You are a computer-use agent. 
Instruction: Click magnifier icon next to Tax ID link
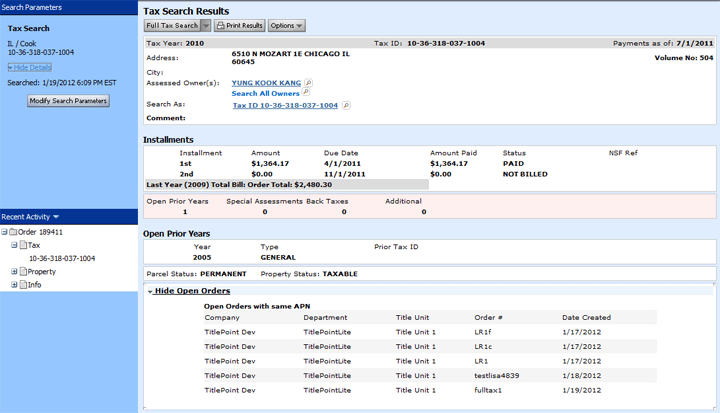coord(346,105)
